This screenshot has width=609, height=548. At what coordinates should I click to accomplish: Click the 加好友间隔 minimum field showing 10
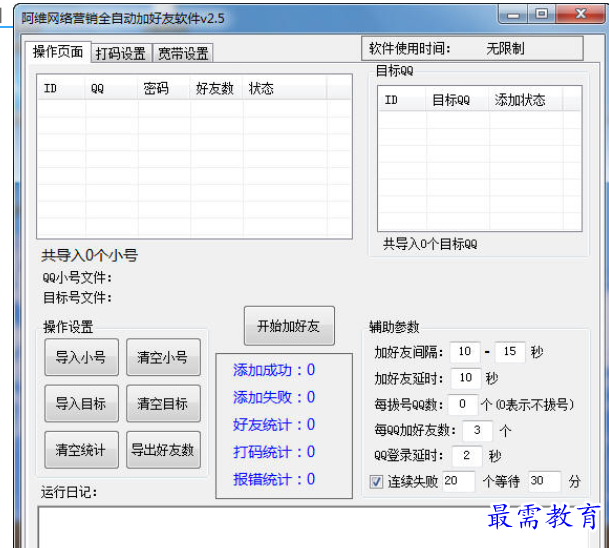[465, 351]
